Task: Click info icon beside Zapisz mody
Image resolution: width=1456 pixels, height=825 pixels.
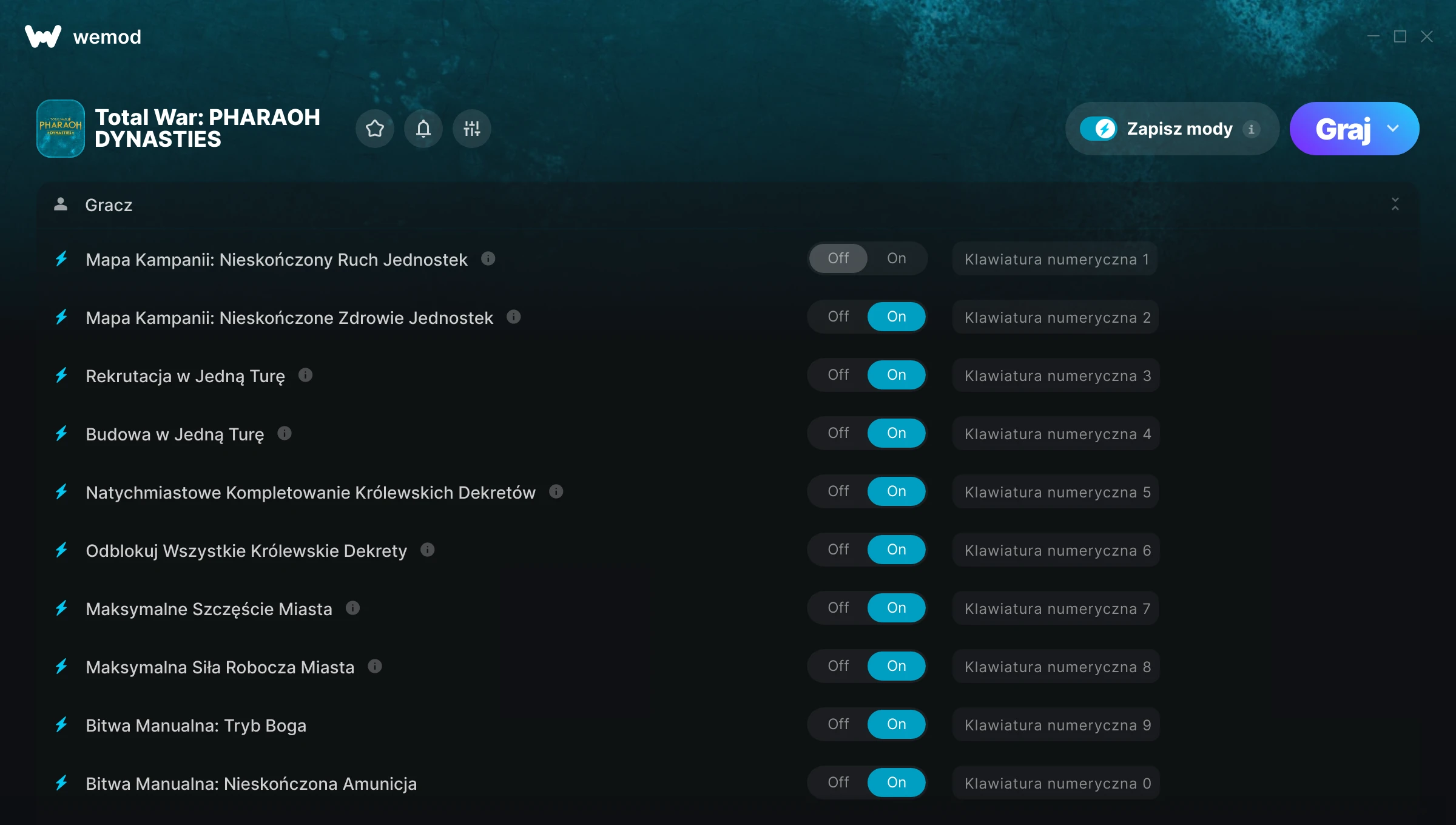Action: 1251,129
